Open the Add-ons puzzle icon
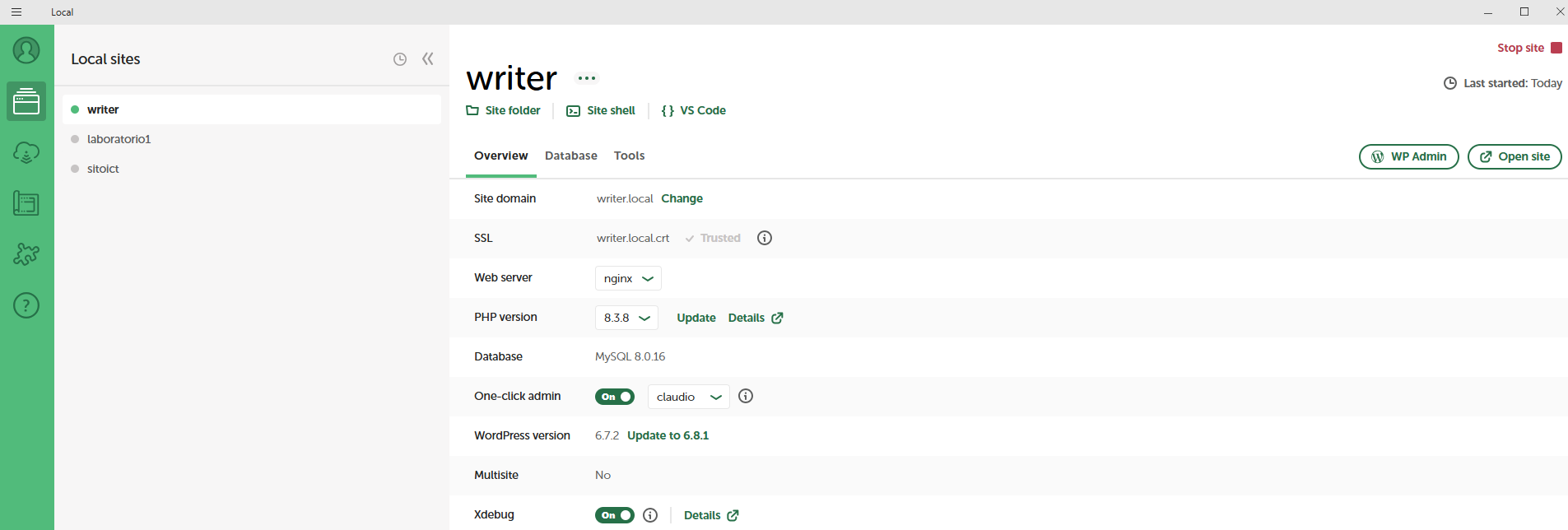The height and width of the screenshot is (530, 1568). (26, 254)
